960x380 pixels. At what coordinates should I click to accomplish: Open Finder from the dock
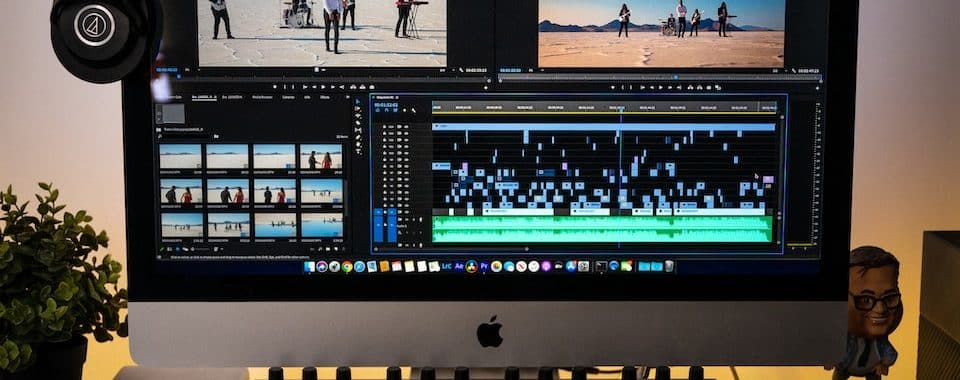click(309, 266)
